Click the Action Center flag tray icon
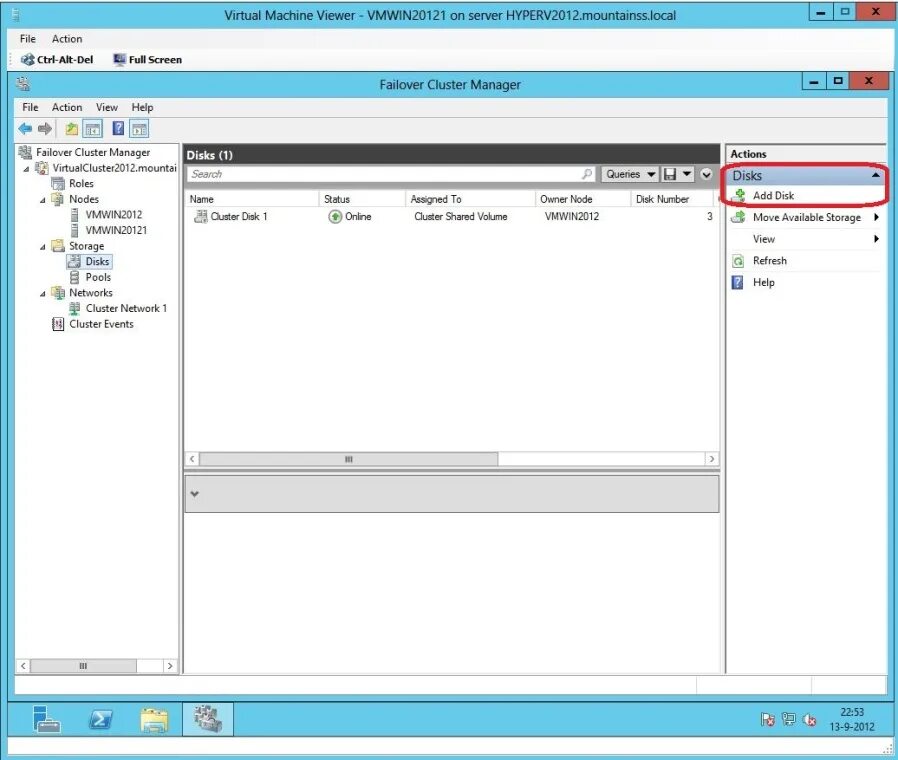898x760 pixels. (x=767, y=719)
